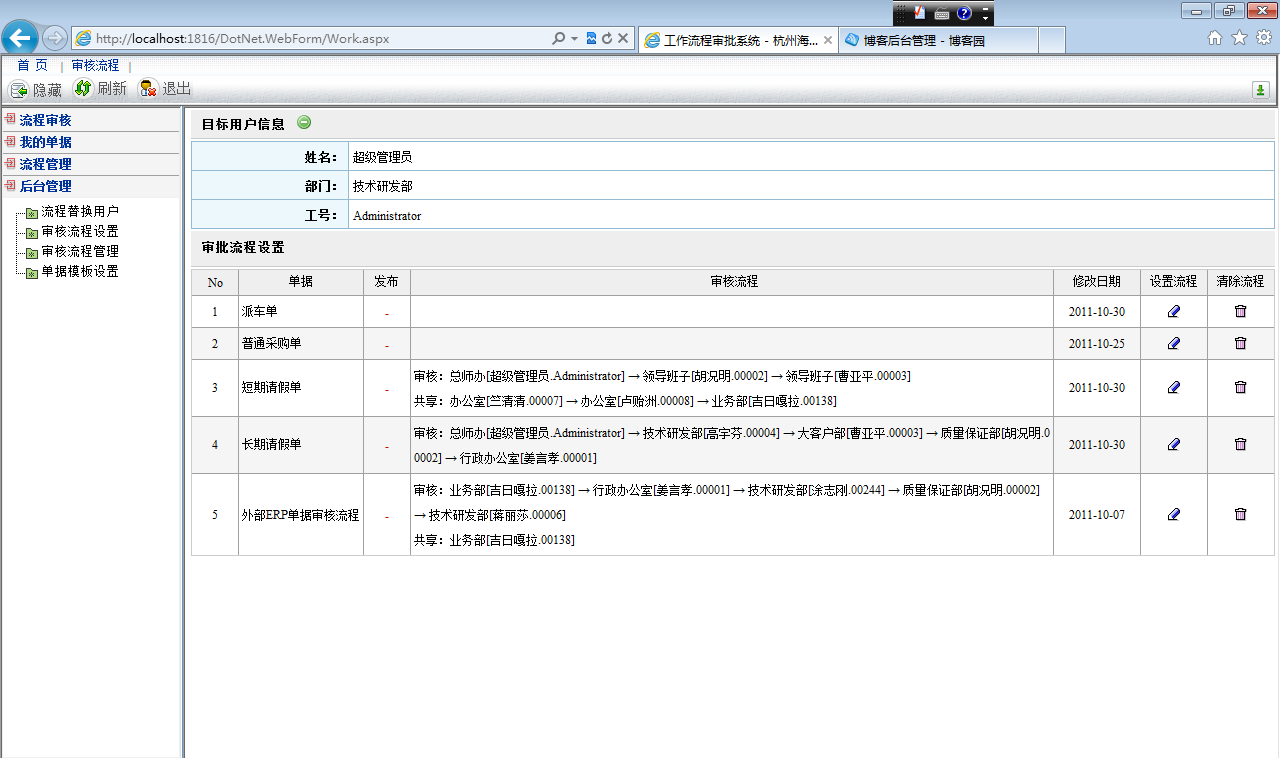The height and width of the screenshot is (758, 1280).
Task: Click the 审核流程 column header
Action: click(x=732, y=282)
